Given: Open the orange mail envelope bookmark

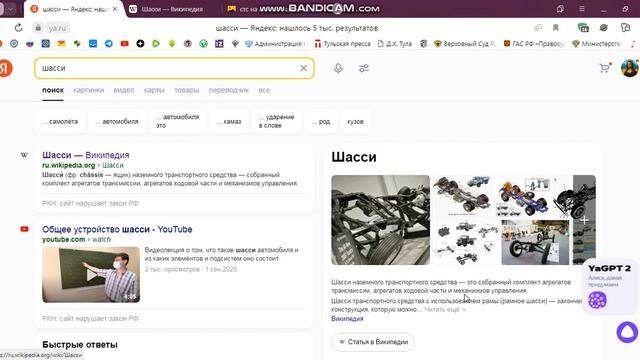Looking at the screenshot, I should coord(61,43).
